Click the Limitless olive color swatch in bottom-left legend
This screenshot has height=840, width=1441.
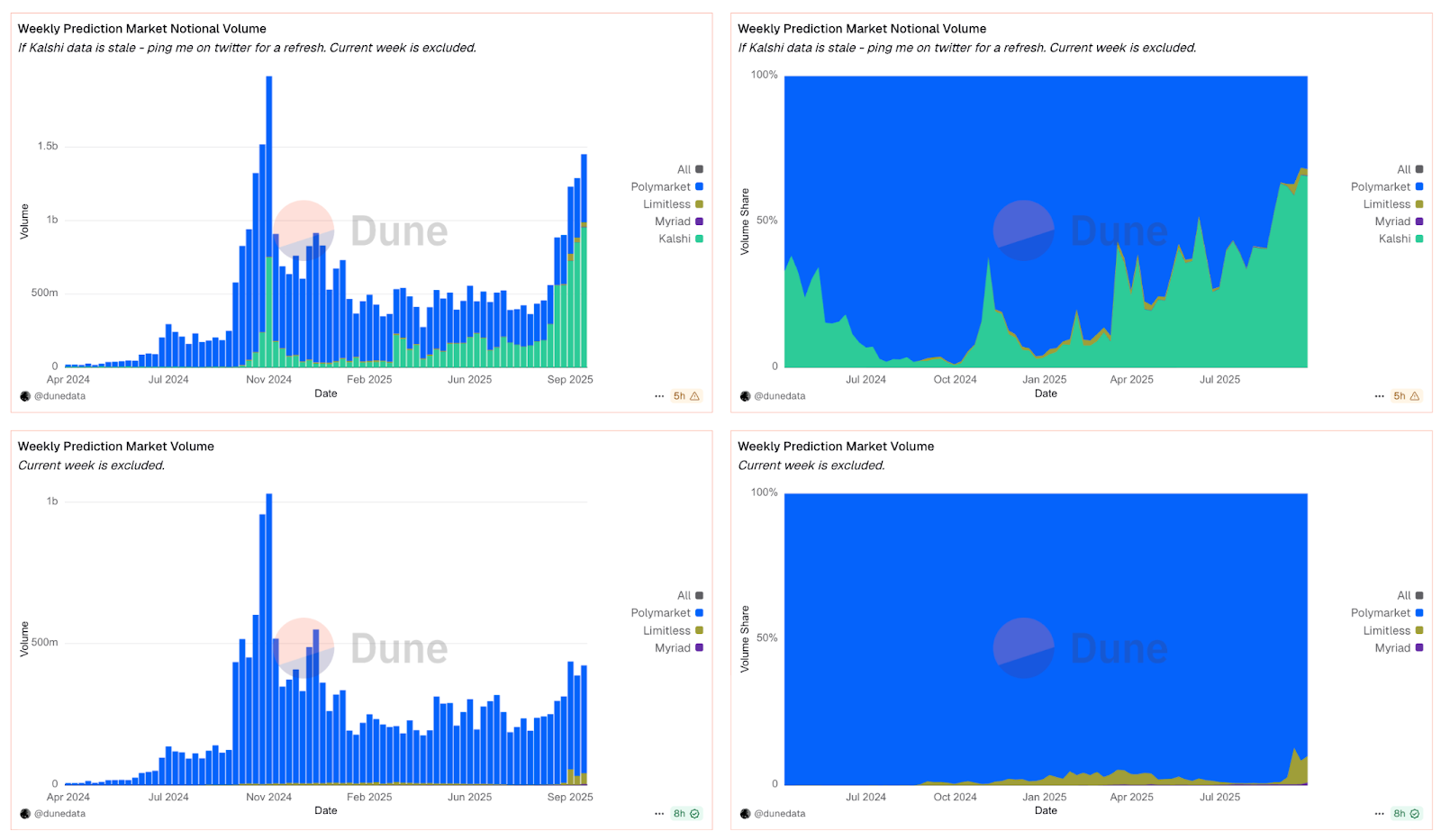pyautogui.click(x=700, y=630)
